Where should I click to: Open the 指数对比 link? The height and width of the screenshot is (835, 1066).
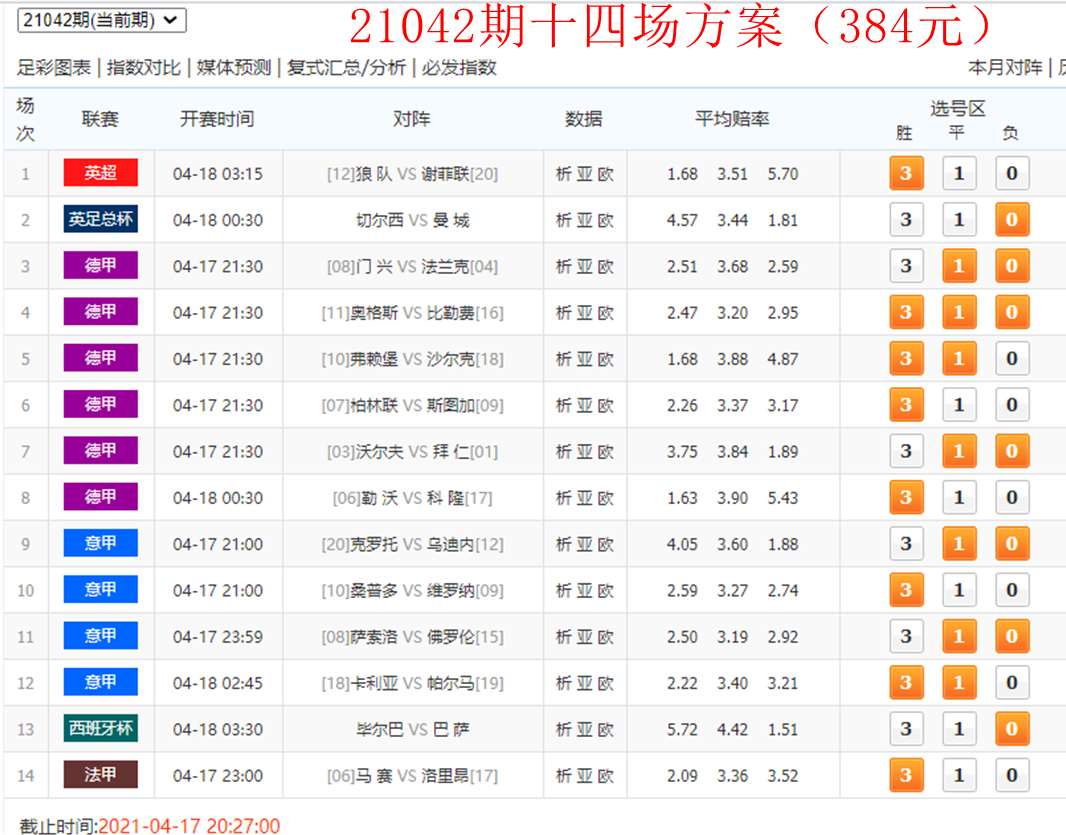[x=143, y=67]
